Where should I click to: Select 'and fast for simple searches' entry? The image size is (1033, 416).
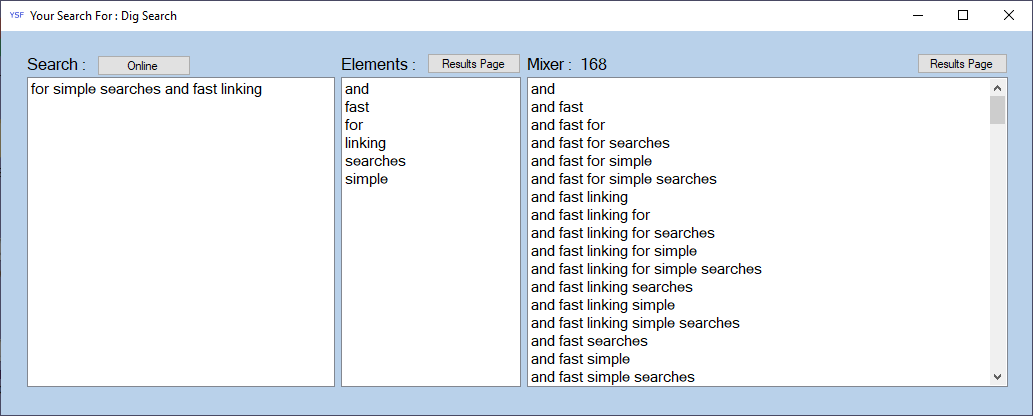click(623, 179)
